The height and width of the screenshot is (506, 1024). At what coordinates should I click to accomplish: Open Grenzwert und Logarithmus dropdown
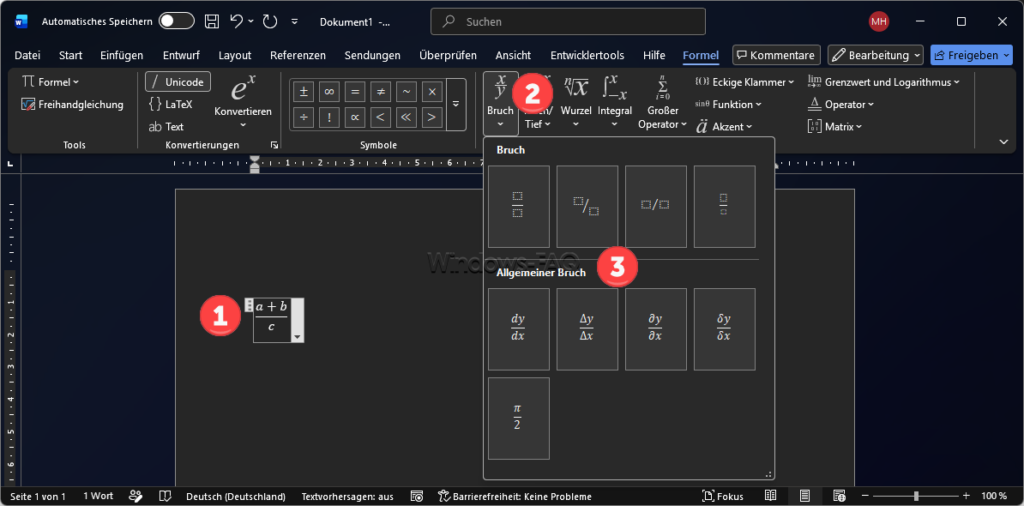(884, 82)
